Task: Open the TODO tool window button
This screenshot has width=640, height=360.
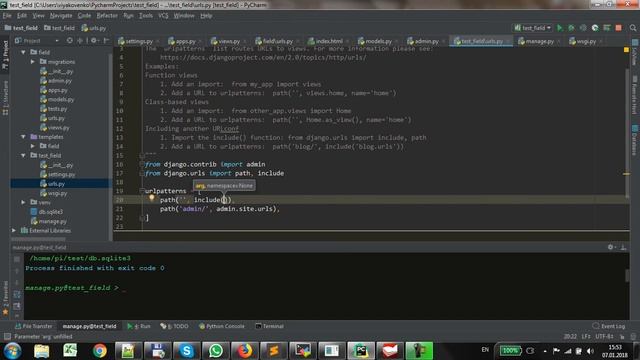Action: click(174, 326)
